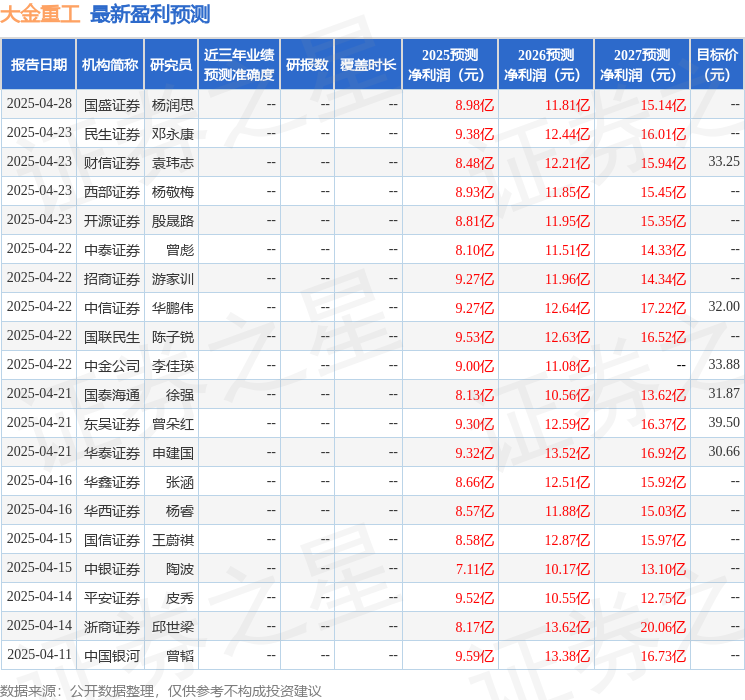745x700 pixels.
Task: Select the 开源证券 institution cell
Action: pos(112,221)
